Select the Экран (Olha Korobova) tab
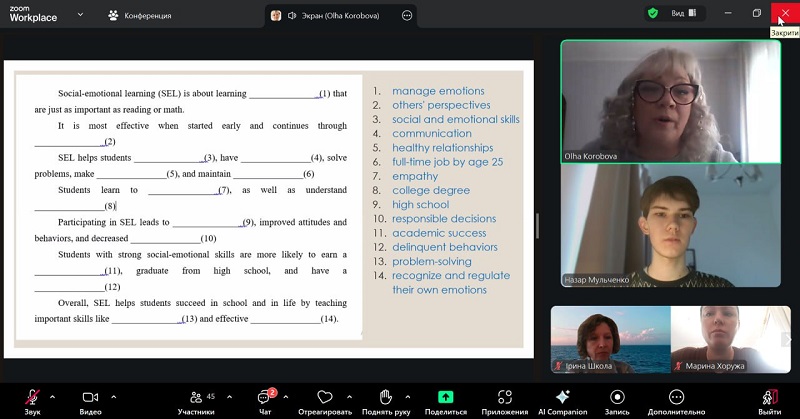This screenshot has width=800, height=419. pos(335,15)
